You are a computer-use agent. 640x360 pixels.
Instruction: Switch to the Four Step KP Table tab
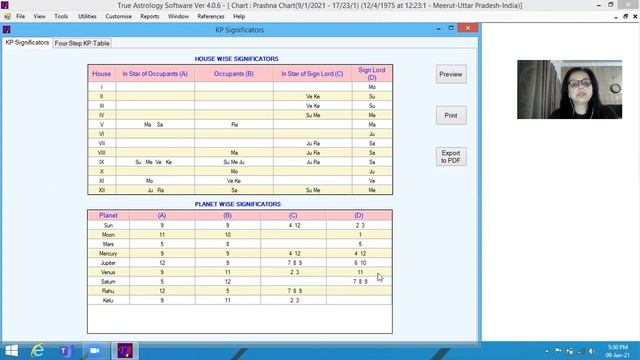pyautogui.click(x=82, y=43)
